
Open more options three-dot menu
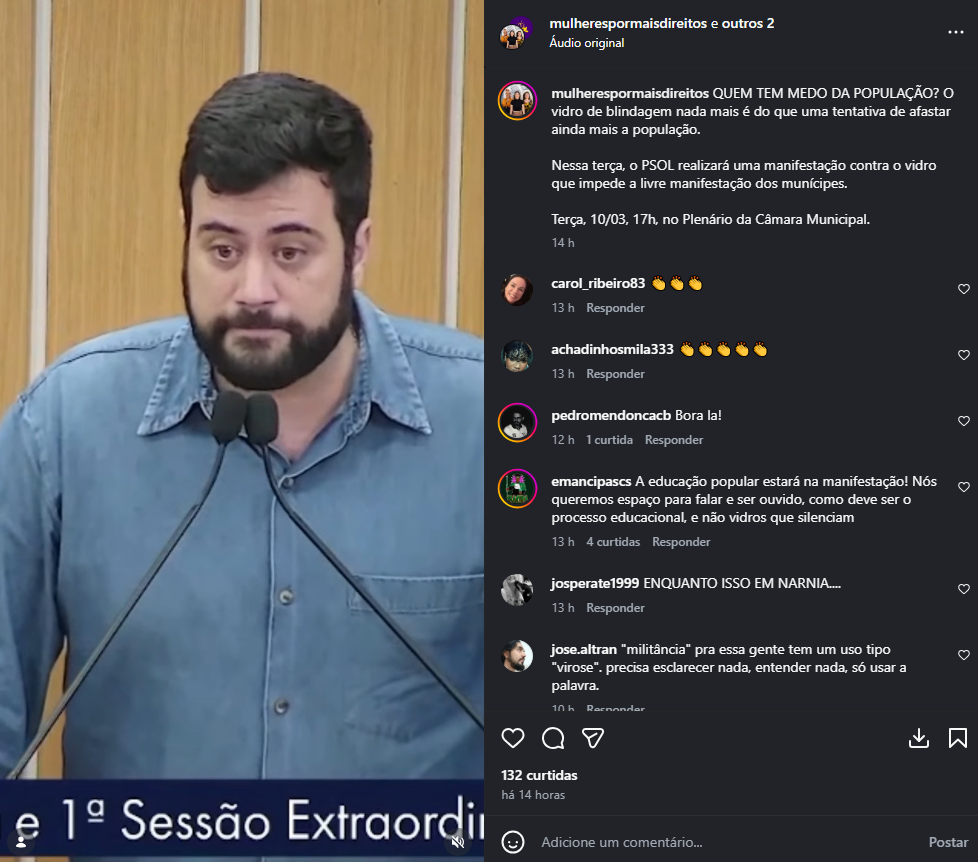(956, 32)
